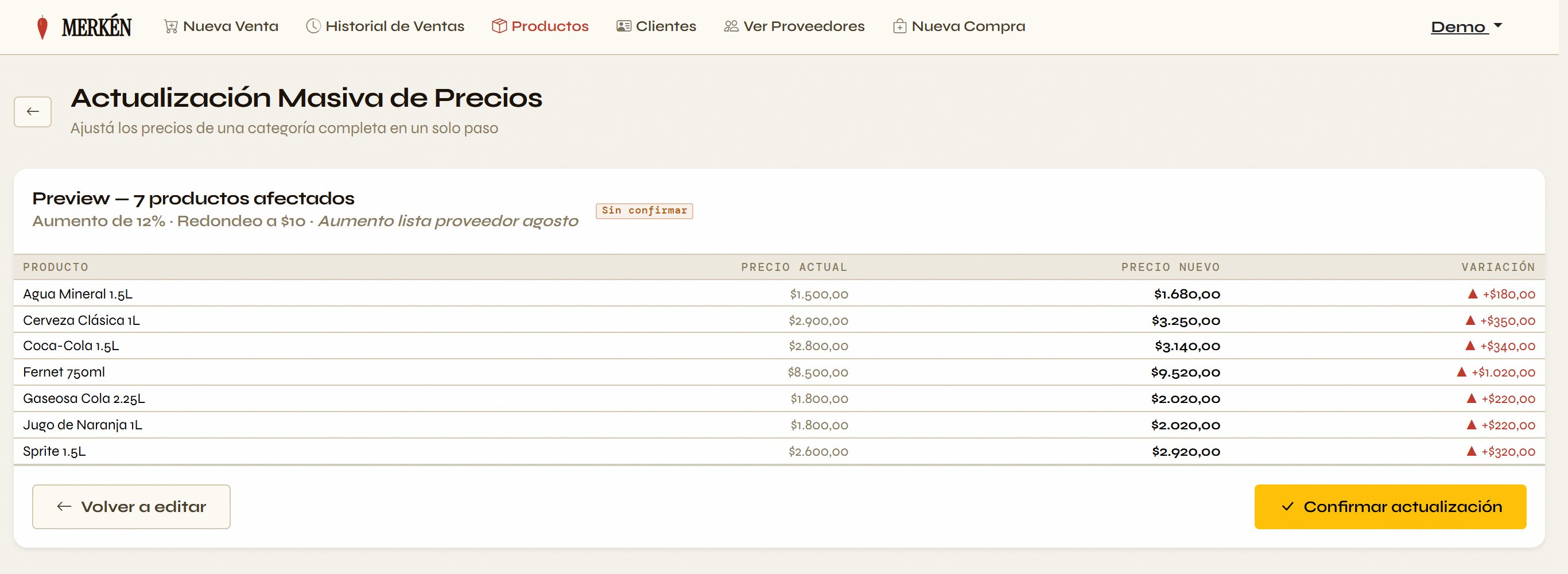Select the Fernet 750ml product name
Image resolution: width=1568 pixels, height=574 pixels.
(64, 372)
